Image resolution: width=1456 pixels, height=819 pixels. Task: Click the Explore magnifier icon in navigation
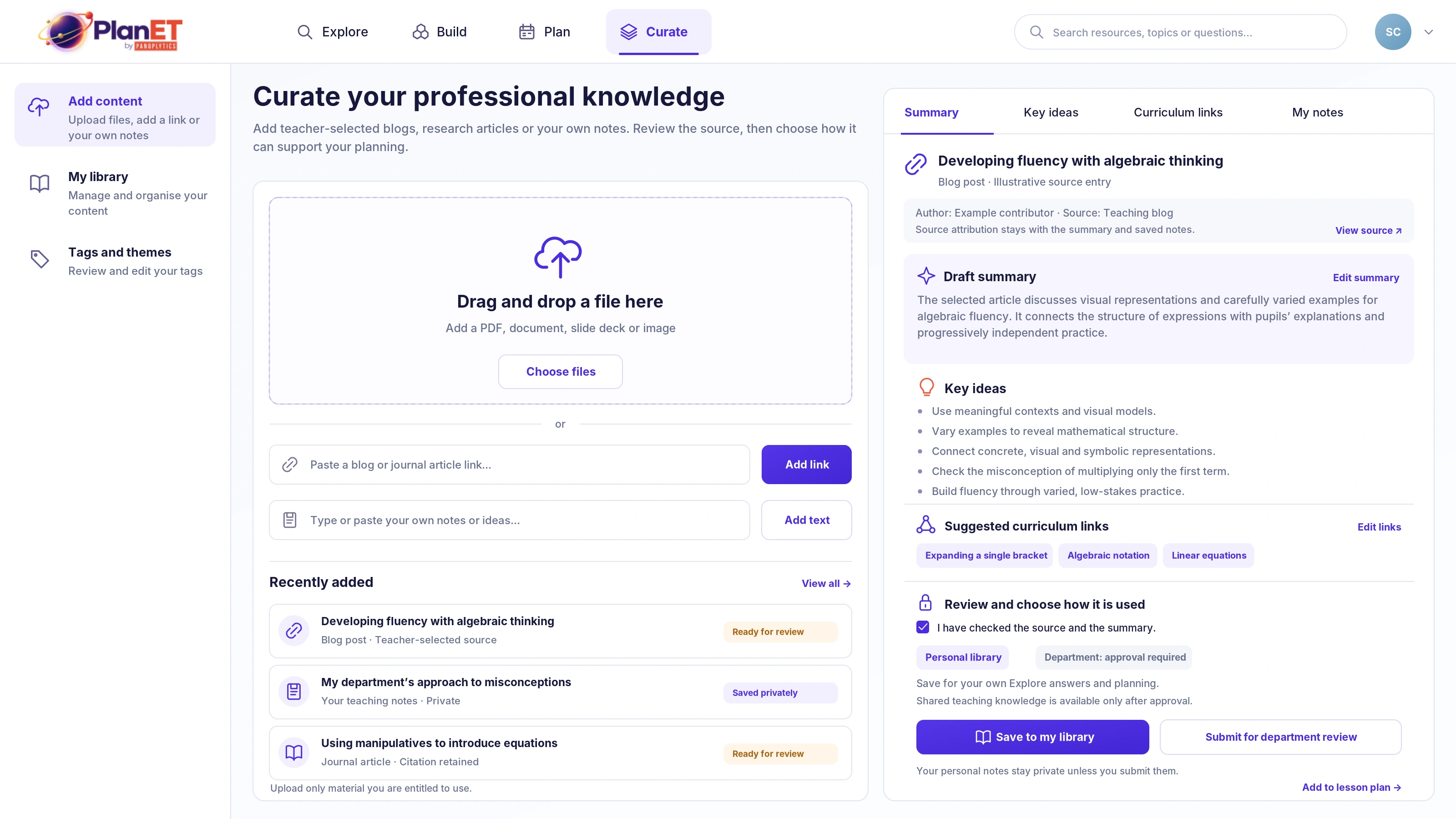305,32
